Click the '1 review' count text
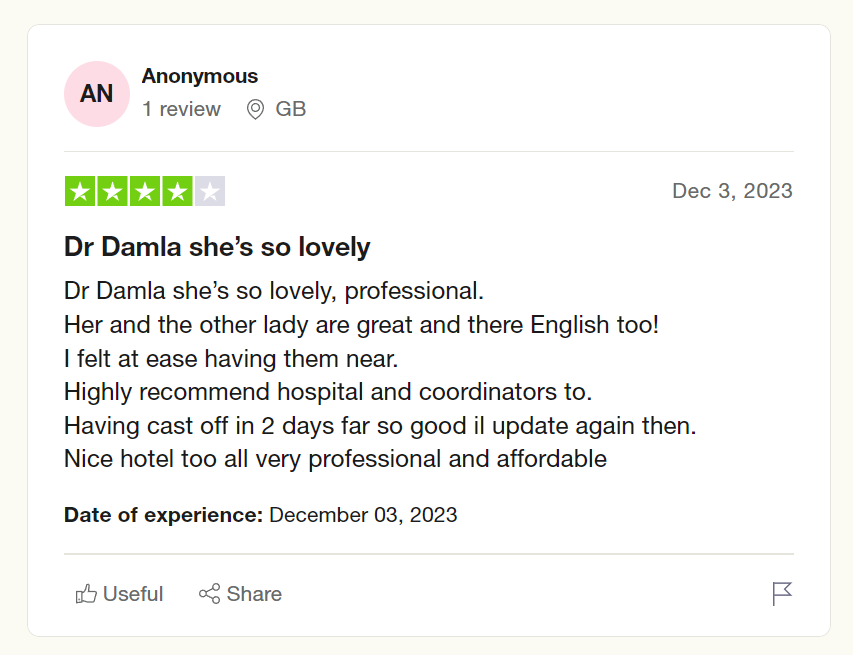The width and height of the screenshot is (853, 655). tap(181, 109)
